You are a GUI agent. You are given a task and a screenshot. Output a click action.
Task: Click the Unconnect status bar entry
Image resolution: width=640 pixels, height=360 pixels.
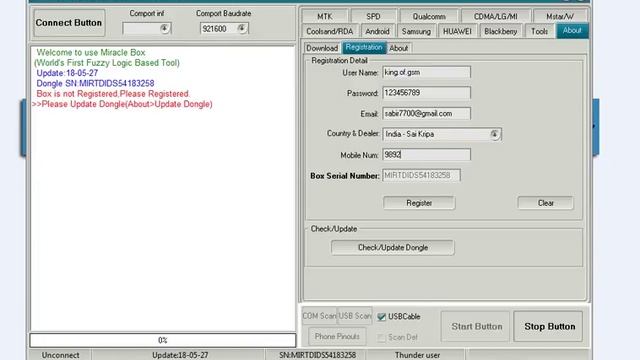click(x=60, y=355)
